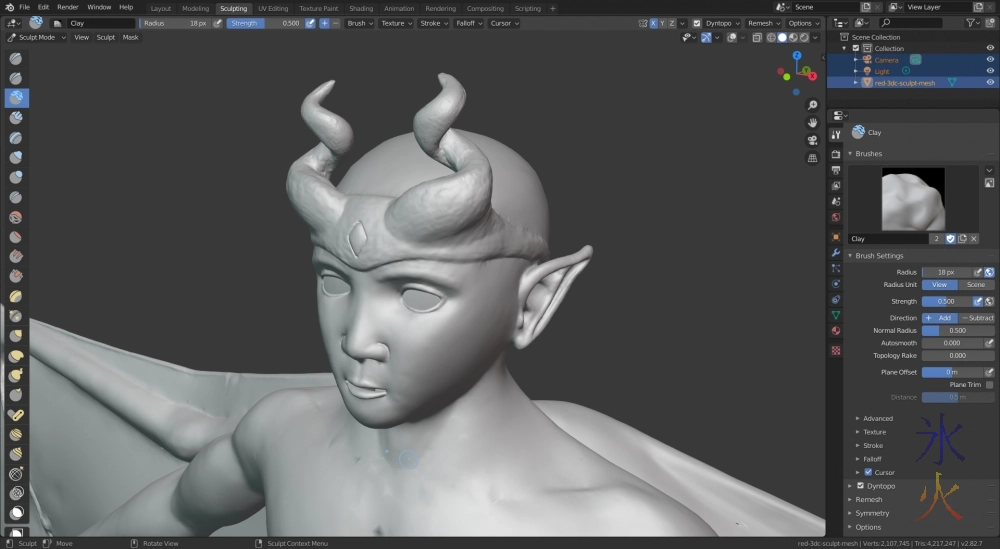Zoom the viewport with the magnifier icon
The width and height of the screenshot is (1000, 549).
pos(812,105)
